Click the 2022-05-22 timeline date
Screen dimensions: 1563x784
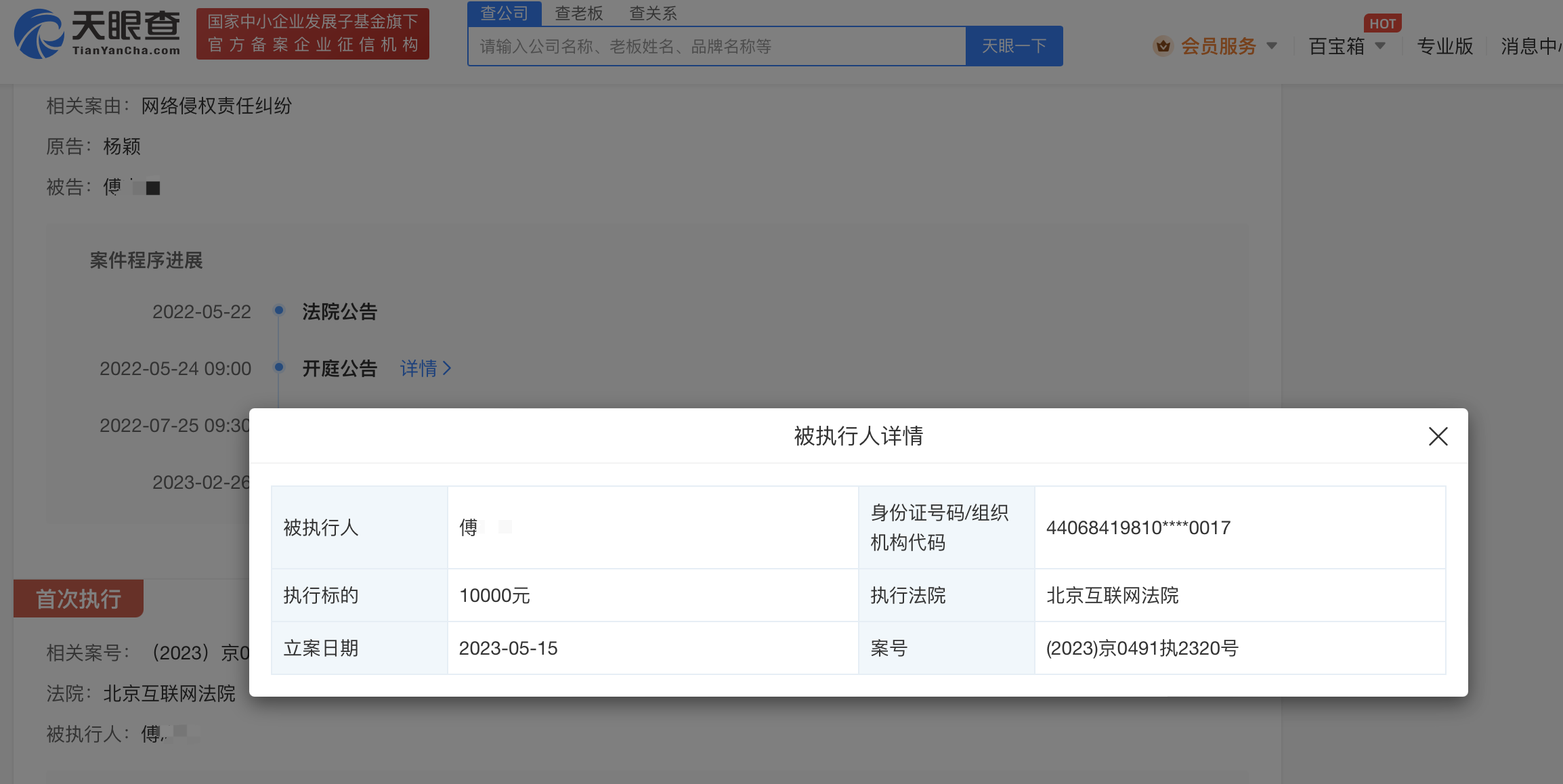(202, 311)
